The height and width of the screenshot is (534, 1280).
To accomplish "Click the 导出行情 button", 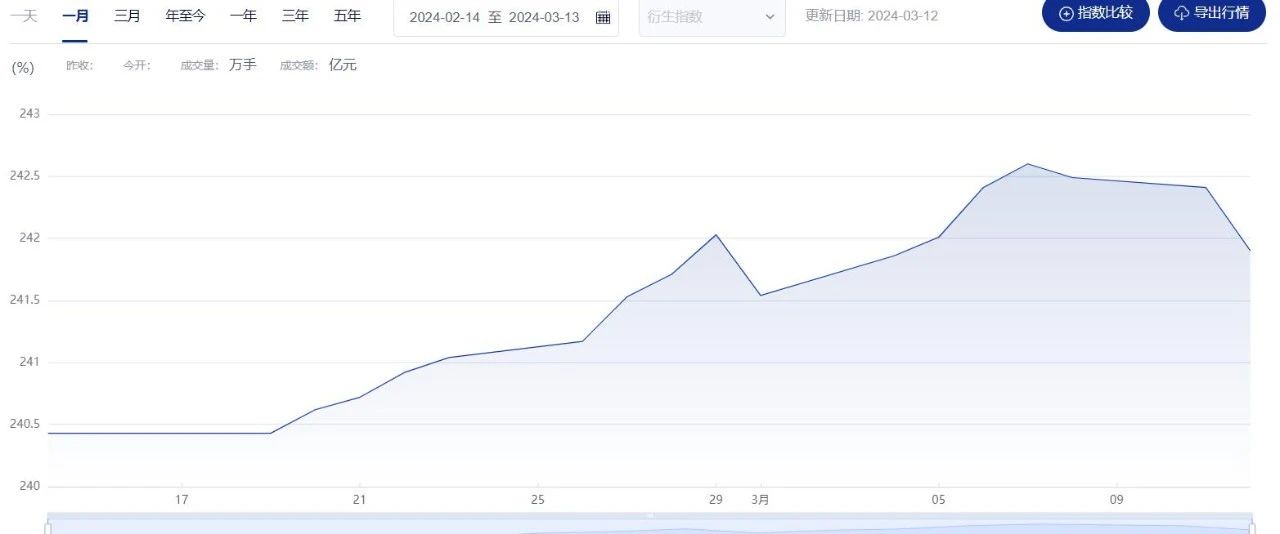I will 1212,14.
